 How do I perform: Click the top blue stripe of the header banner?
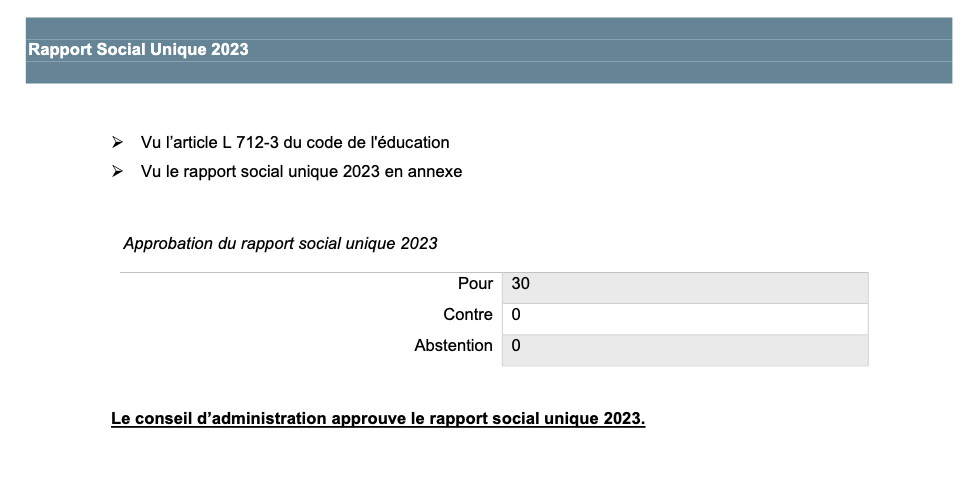[488, 28]
